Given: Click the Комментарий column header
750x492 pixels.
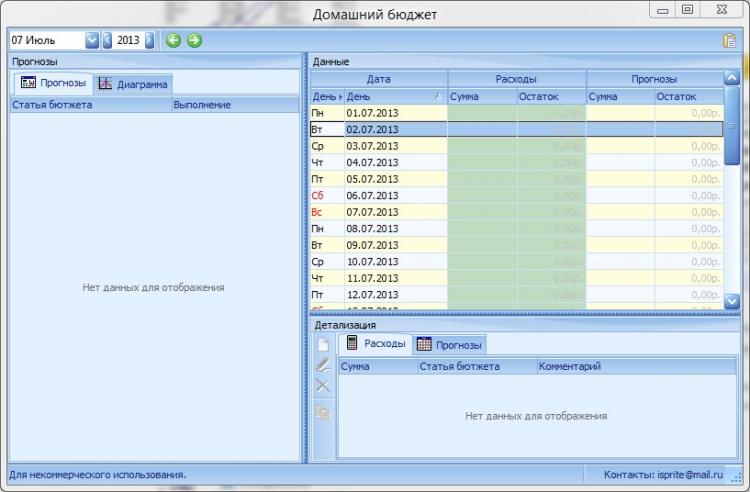Looking at the screenshot, I should (x=570, y=367).
